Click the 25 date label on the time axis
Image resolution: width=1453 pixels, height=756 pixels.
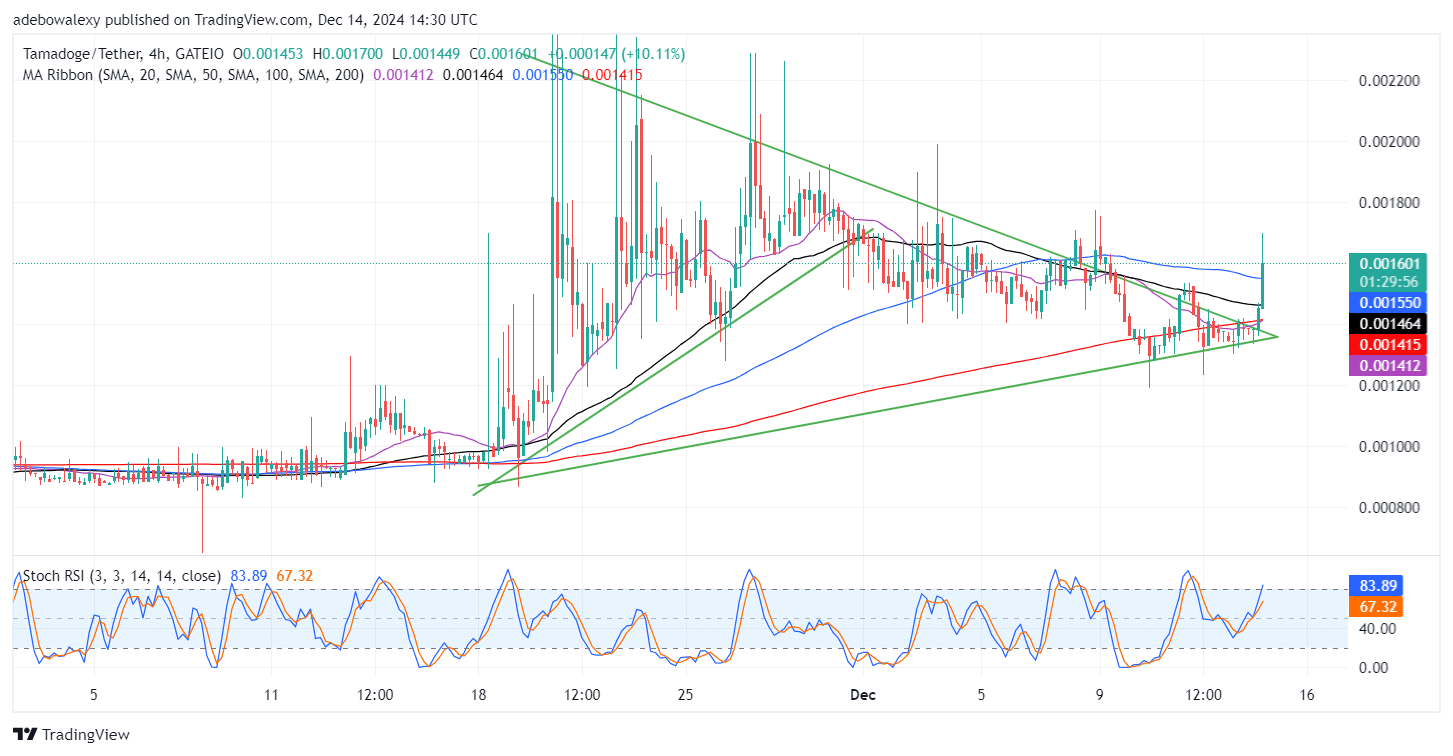click(x=685, y=694)
